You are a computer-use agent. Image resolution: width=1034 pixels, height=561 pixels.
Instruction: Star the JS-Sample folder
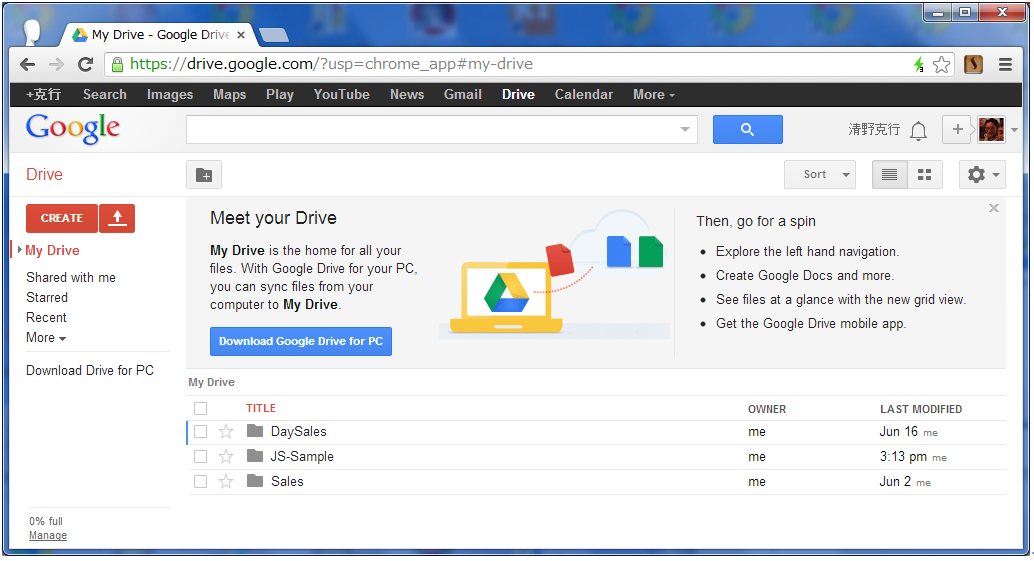pyautogui.click(x=226, y=457)
